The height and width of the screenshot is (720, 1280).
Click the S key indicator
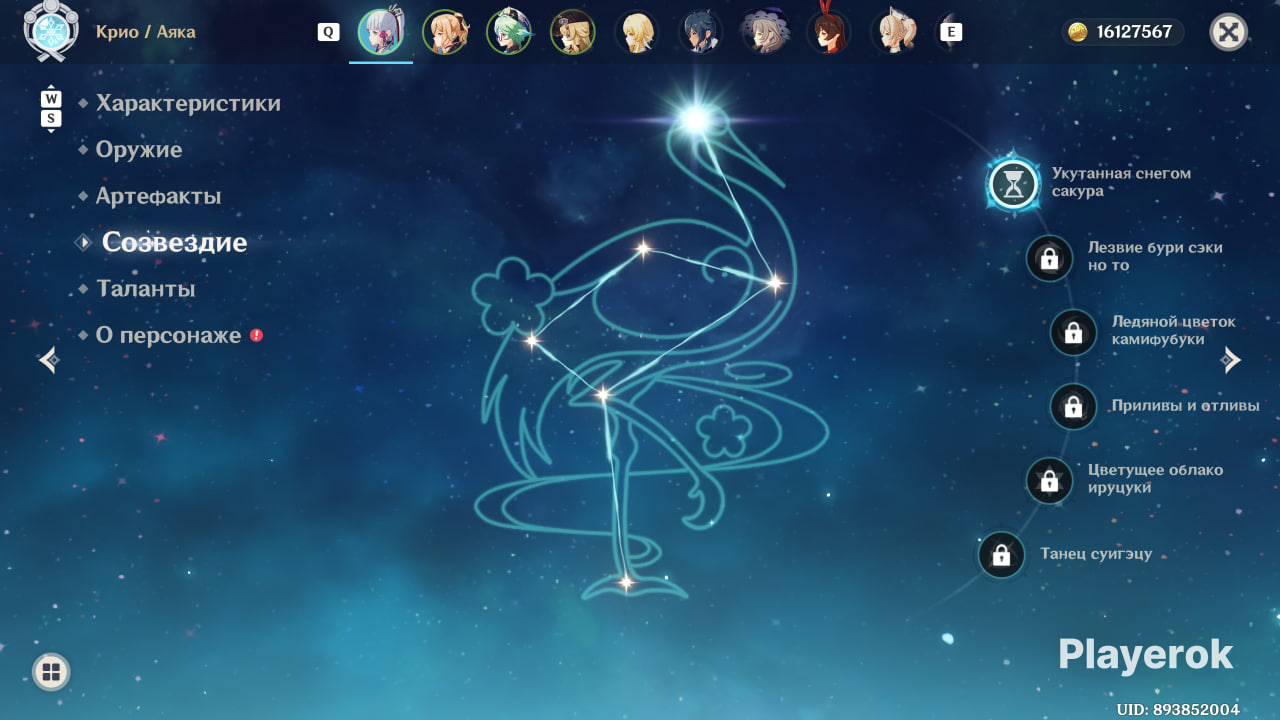point(51,119)
